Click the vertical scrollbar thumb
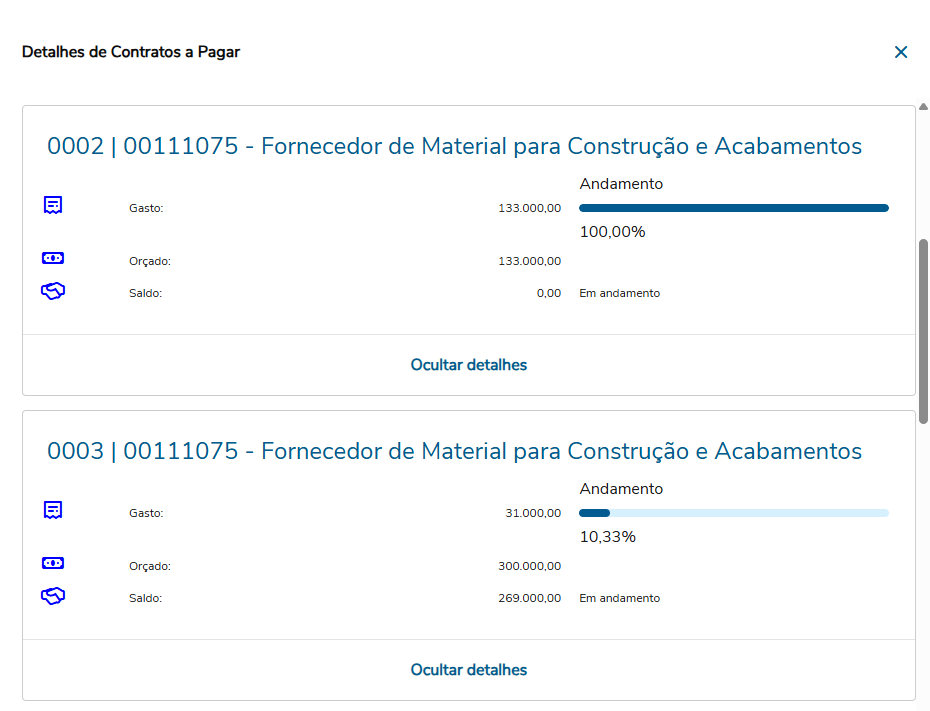 (924, 330)
